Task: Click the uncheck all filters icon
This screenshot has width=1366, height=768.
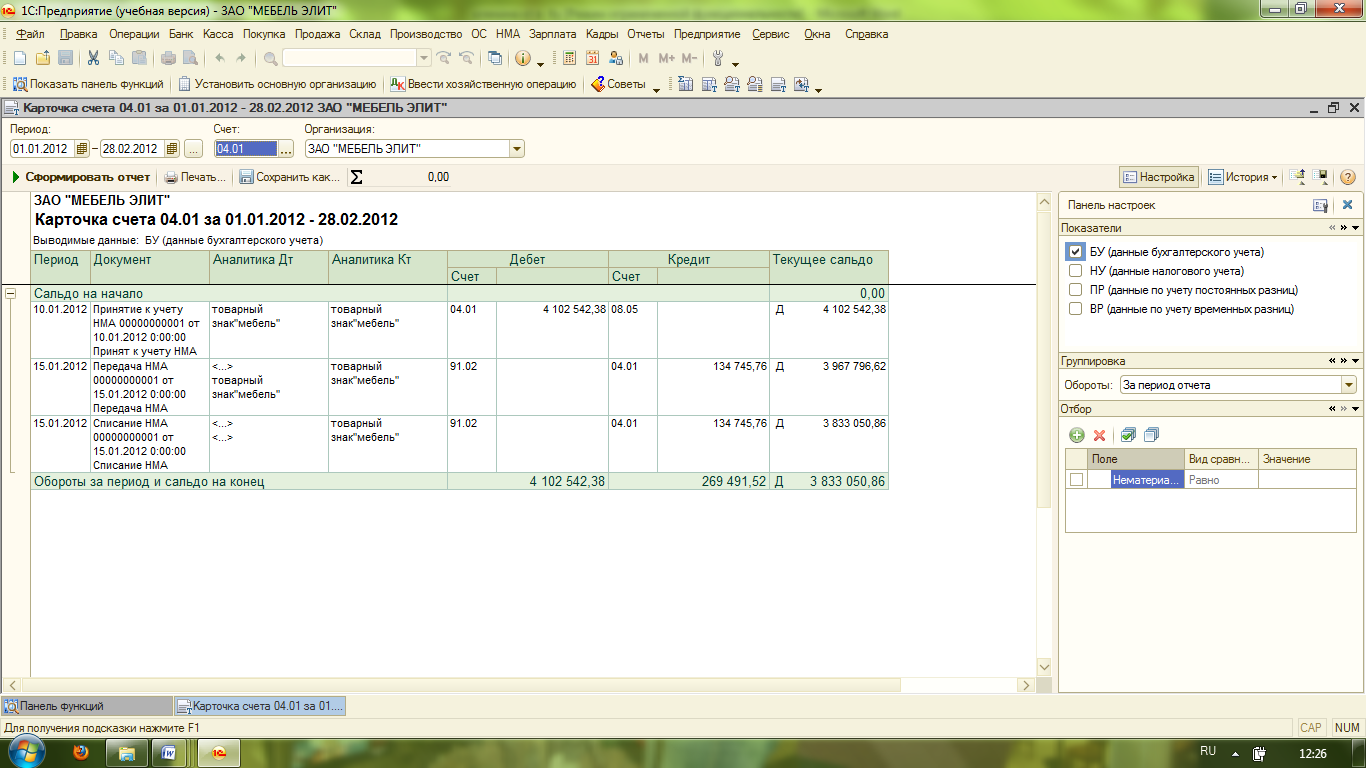Action: 1151,435
